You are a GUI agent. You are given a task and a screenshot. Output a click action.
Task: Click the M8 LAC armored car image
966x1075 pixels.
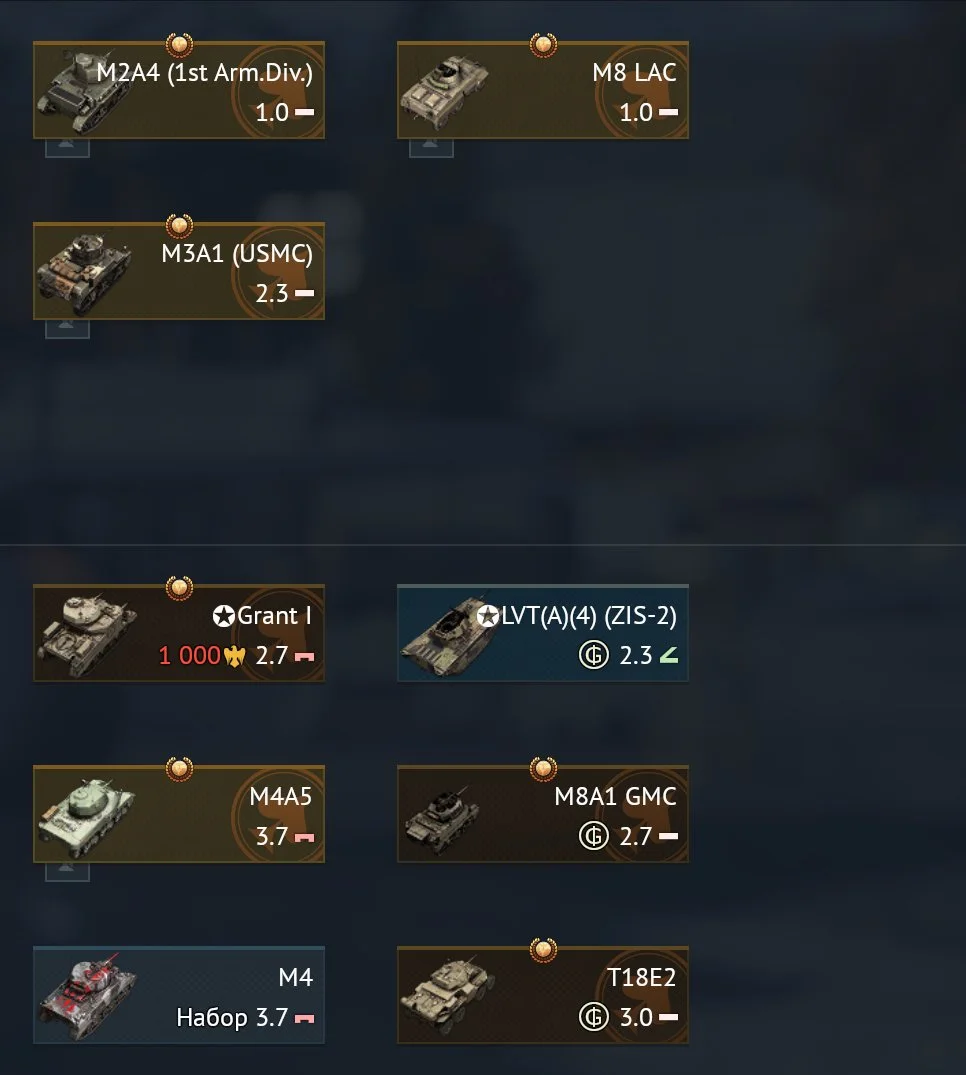coord(444,93)
